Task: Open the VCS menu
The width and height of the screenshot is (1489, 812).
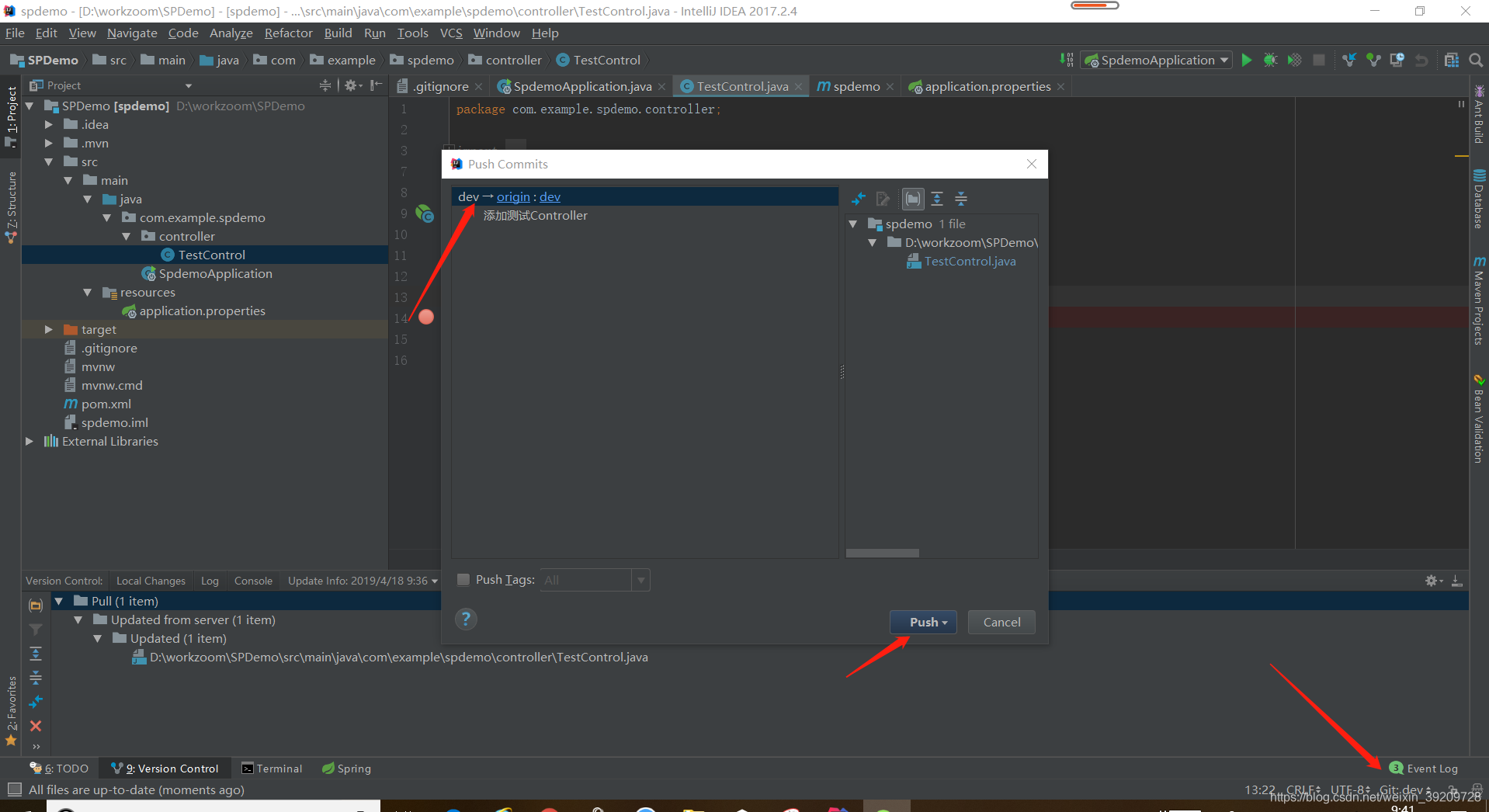Action: click(451, 33)
